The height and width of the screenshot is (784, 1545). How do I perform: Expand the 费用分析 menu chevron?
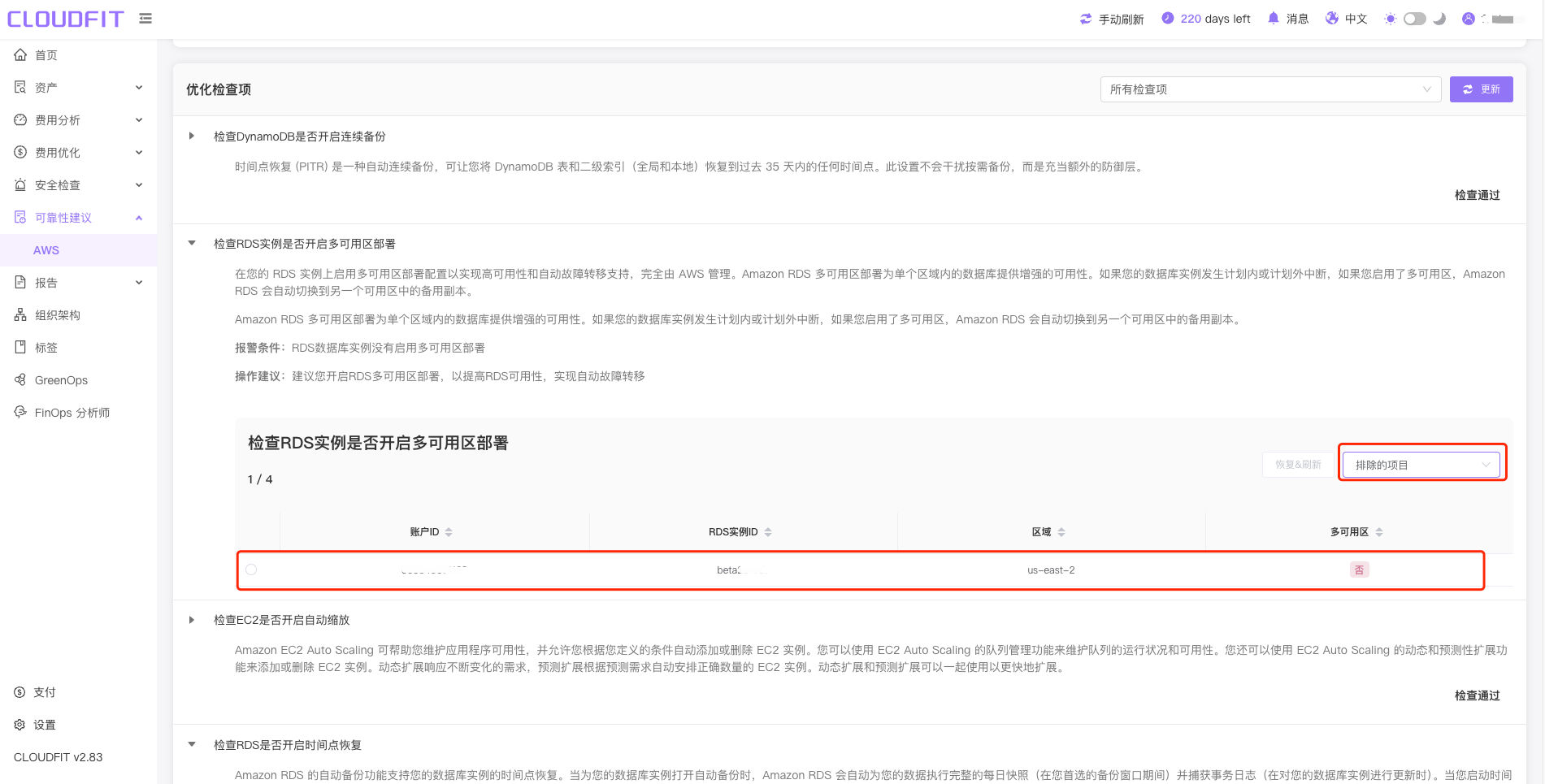click(139, 120)
